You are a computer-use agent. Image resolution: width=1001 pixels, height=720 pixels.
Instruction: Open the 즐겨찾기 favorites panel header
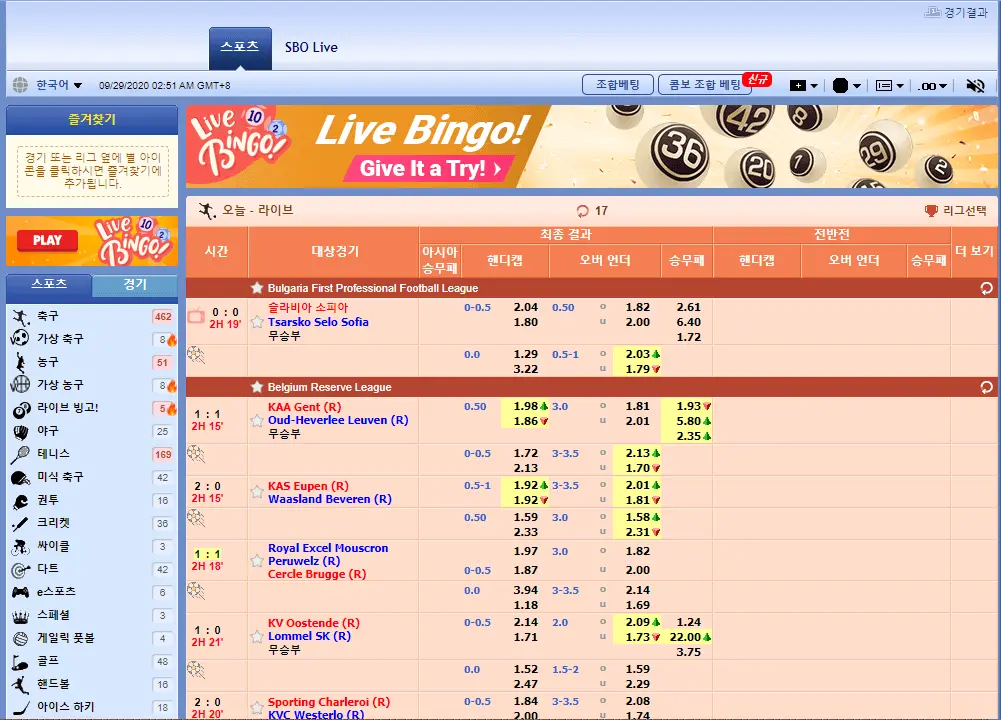[x=92, y=120]
